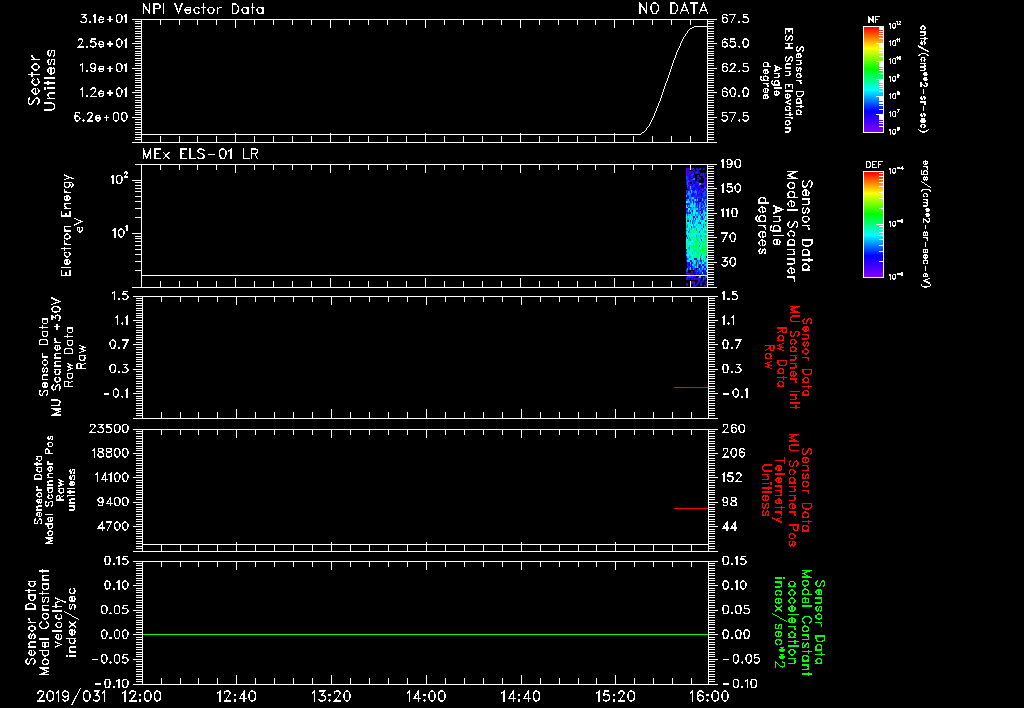1024x708 pixels.
Task: Click the 14:00 time tick label
Action: 425,696
